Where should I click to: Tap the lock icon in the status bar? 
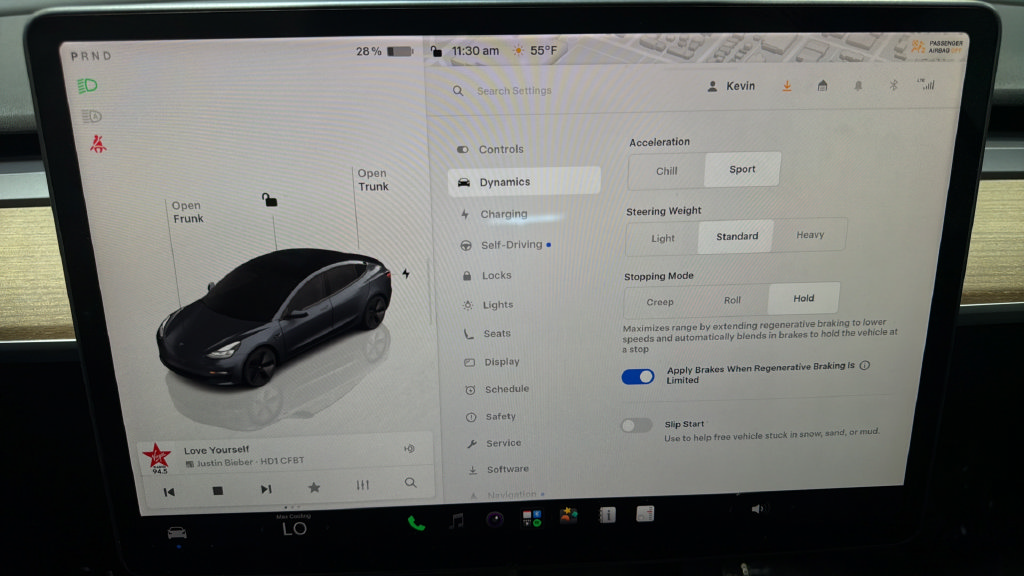pyautogui.click(x=436, y=50)
